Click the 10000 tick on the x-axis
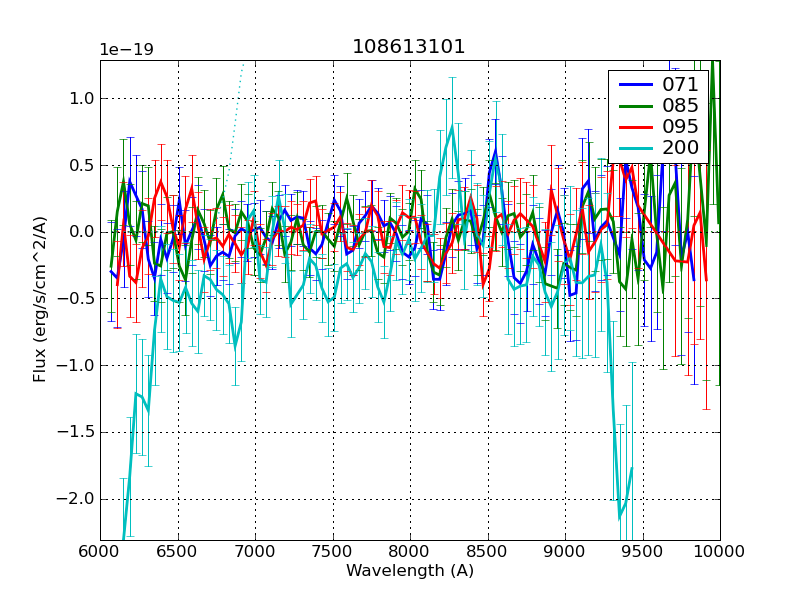Screen dimensions: 800x600 (x=719, y=551)
